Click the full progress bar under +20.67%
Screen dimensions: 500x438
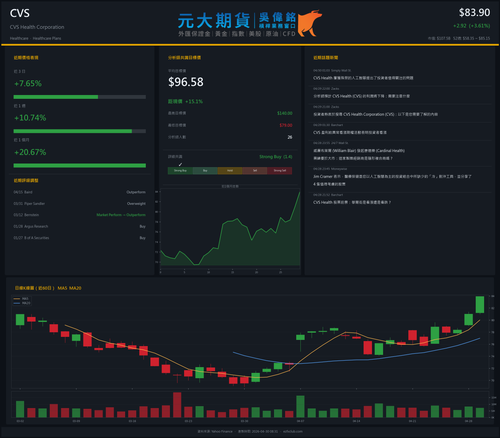pyautogui.click(x=80, y=166)
